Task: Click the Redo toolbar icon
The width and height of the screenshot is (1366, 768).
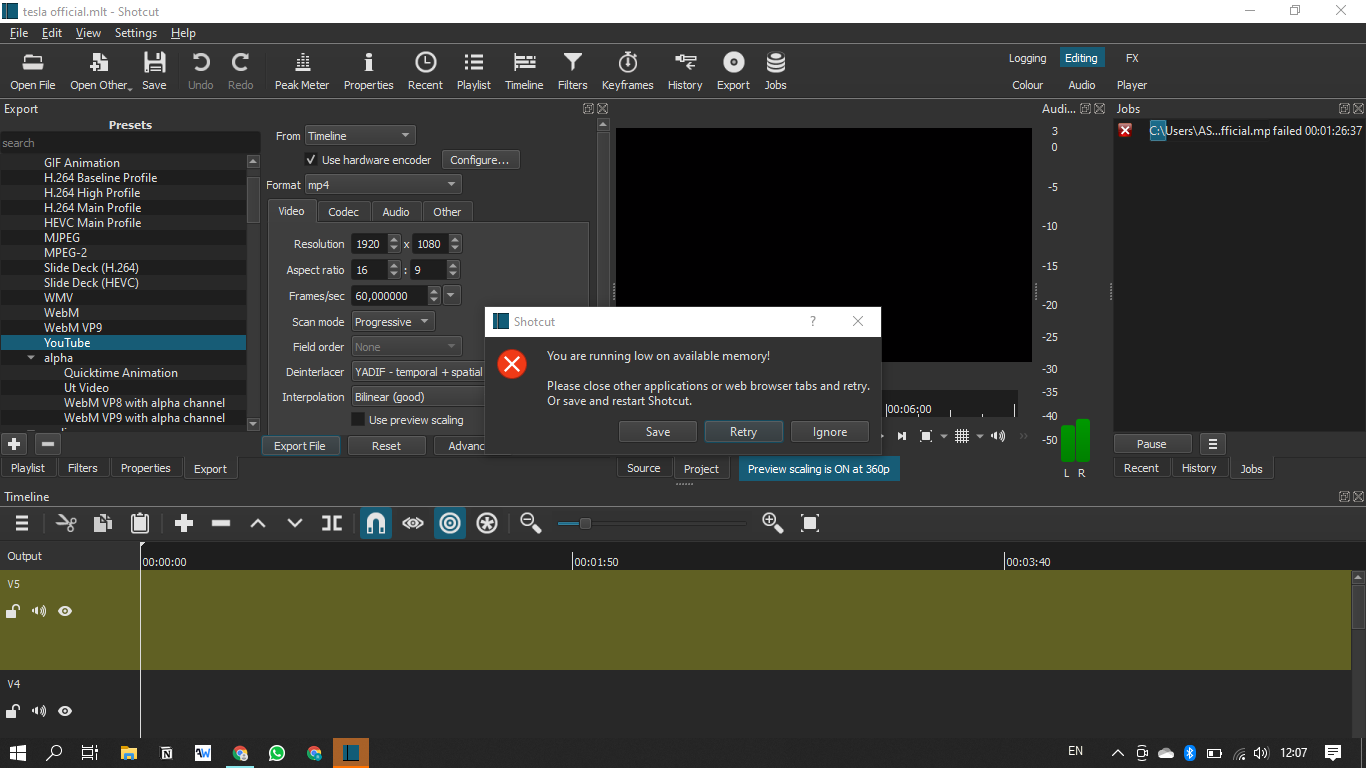Action: point(241,72)
